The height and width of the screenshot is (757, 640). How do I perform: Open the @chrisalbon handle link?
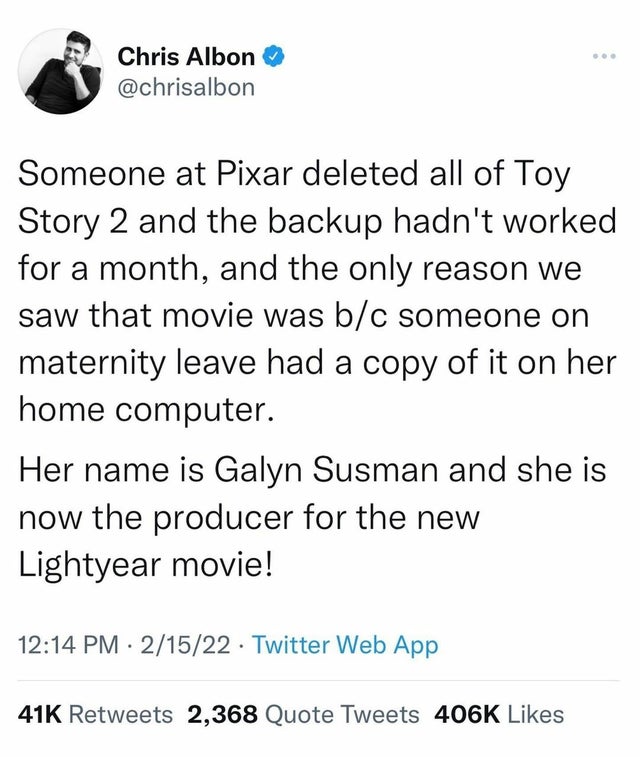tap(186, 87)
